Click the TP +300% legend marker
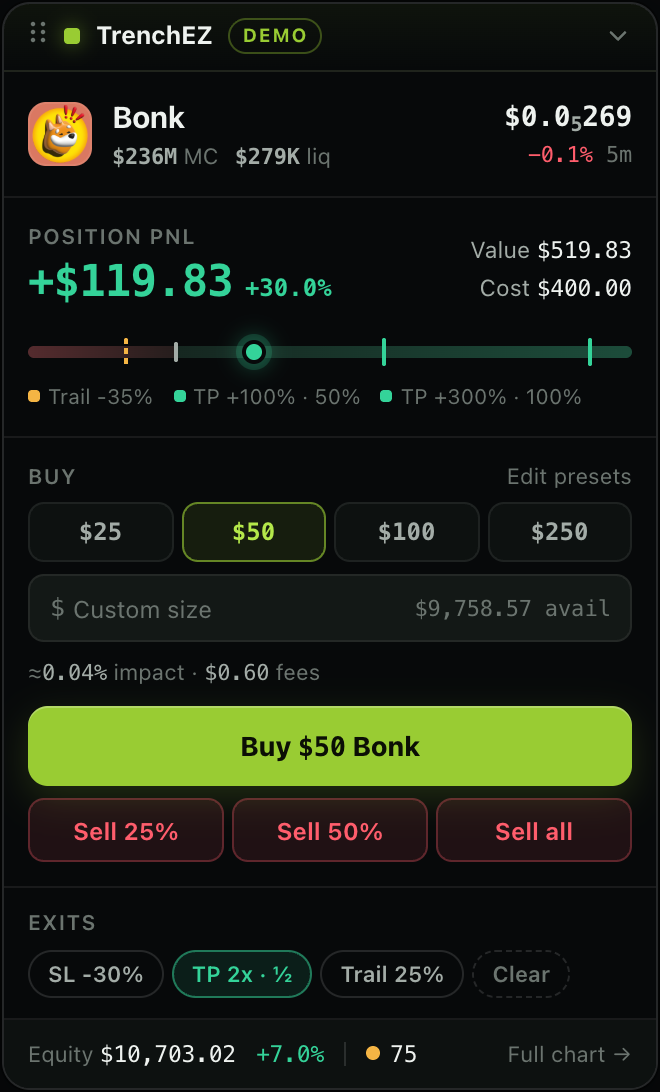Screen dimensions: 660x1092 386,396
